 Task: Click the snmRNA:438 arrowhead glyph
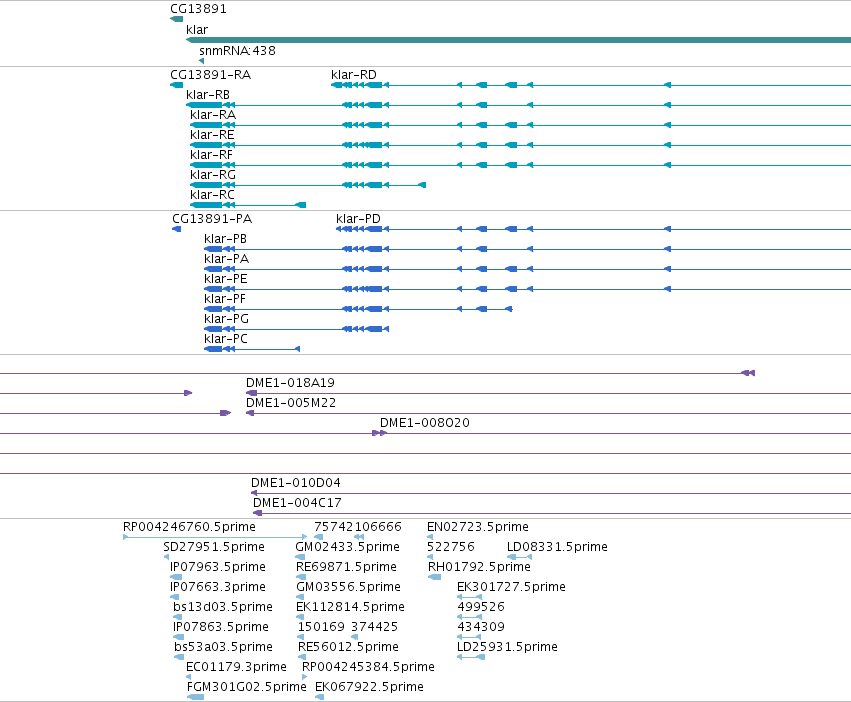click(x=201, y=61)
